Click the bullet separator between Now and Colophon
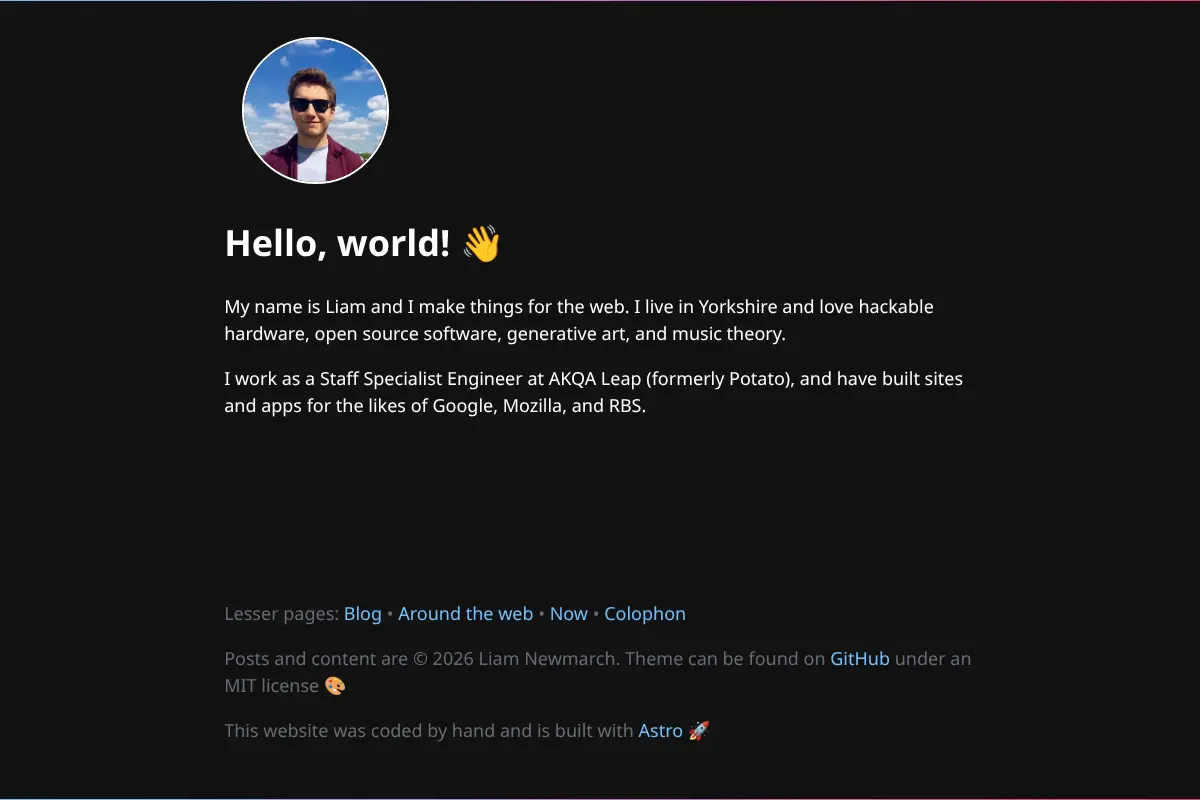The image size is (1200, 800). tap(596, 614)
